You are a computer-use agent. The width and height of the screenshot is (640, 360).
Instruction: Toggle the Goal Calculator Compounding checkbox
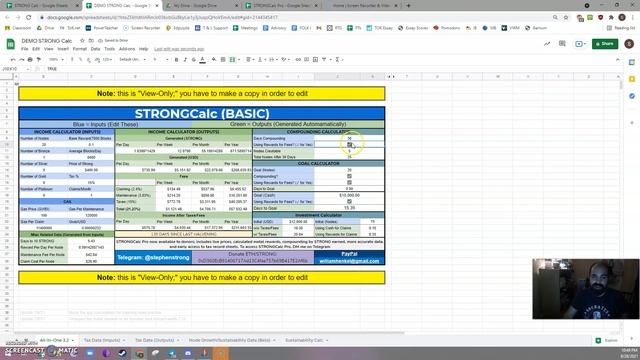click(x=349, y=176)
